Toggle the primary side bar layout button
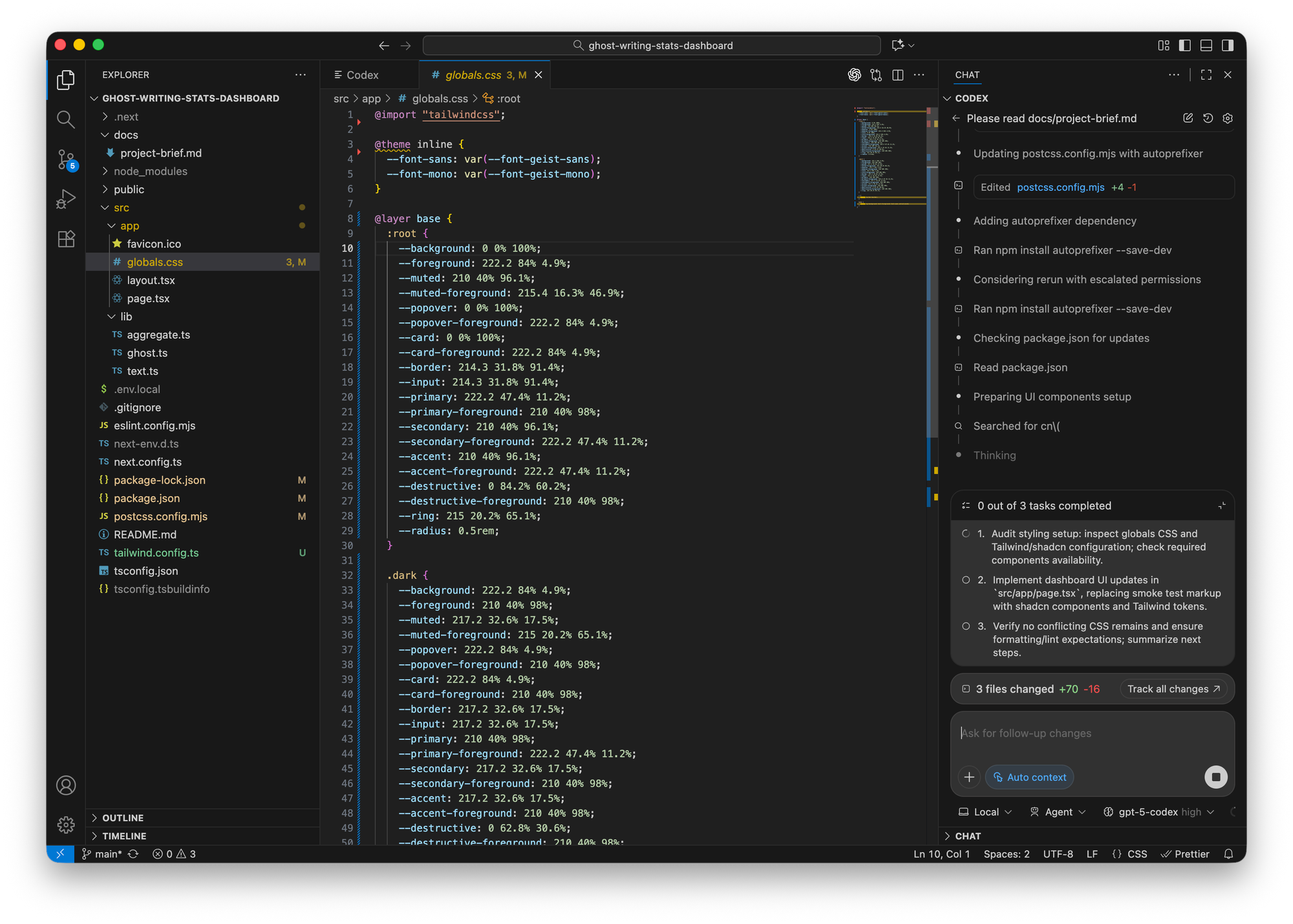1293x924 pixels. (x=1184, y=45)
